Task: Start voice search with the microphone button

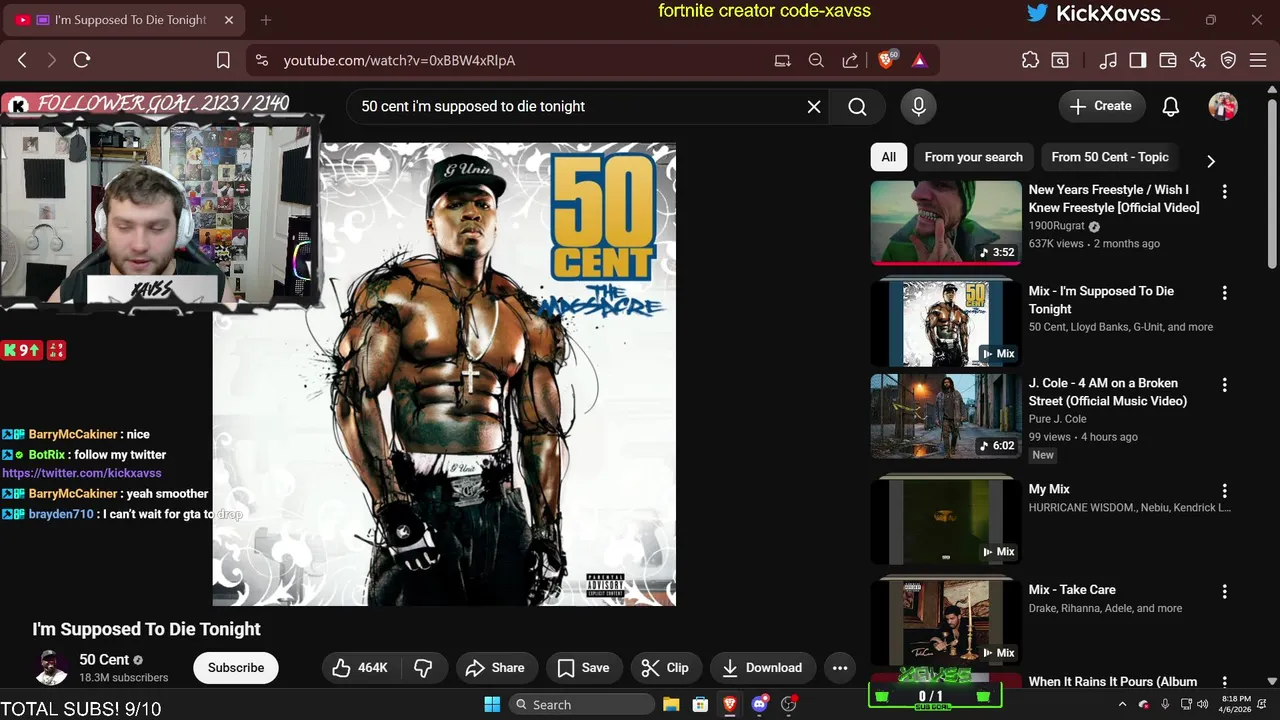Action: click(918, 106)
